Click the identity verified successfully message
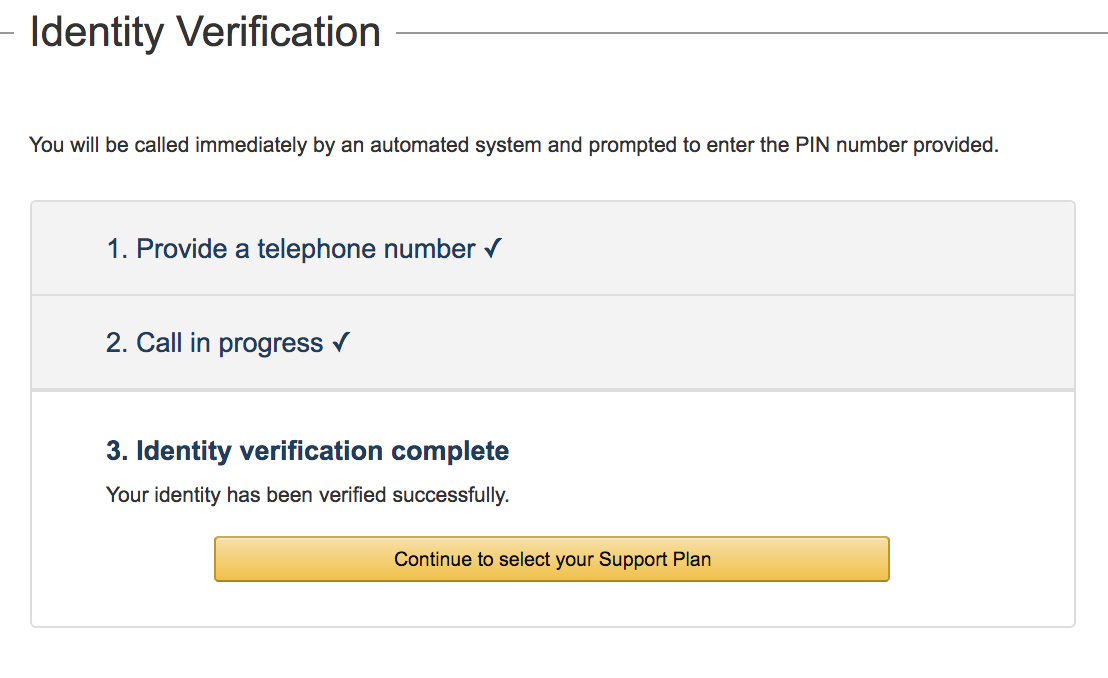1108x678 pixels. click(307, 495)
